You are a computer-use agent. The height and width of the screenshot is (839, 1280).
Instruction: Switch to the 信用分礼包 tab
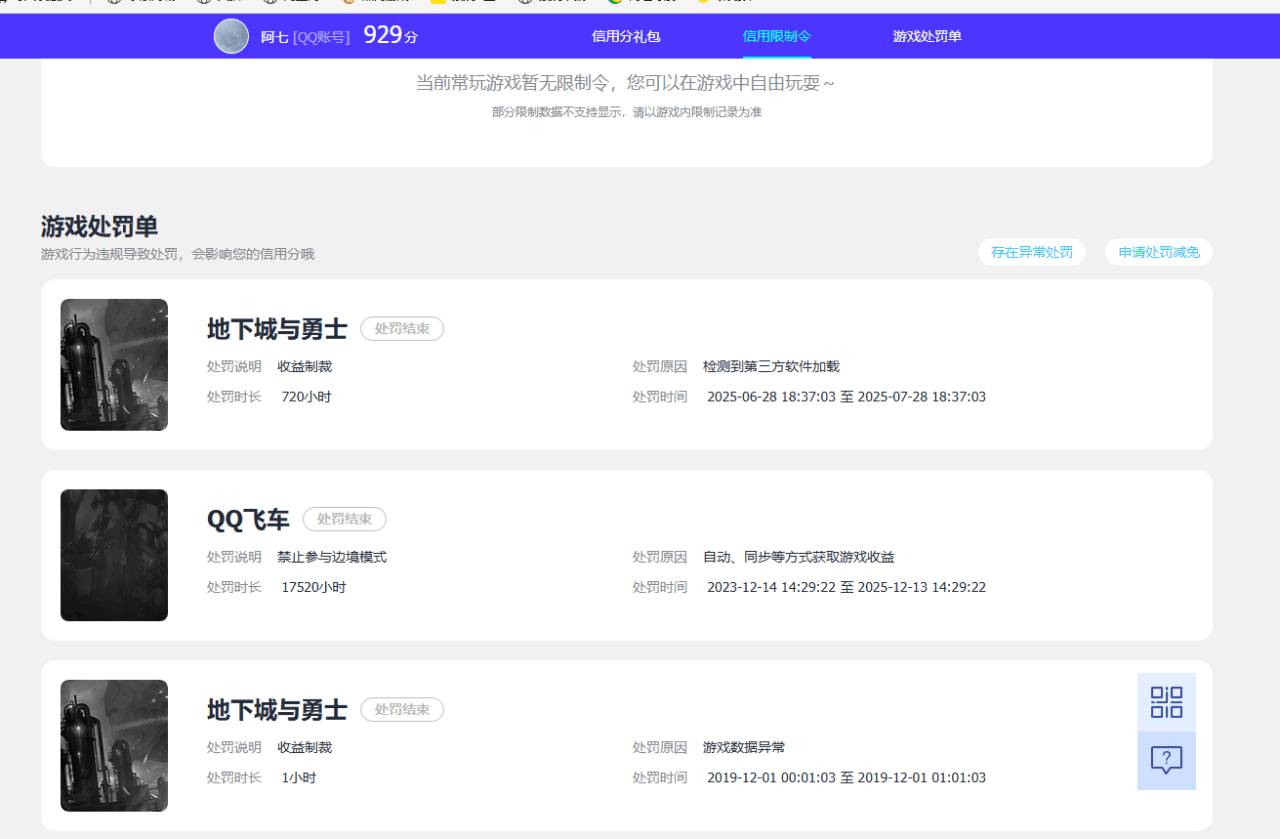click(626, 37)
